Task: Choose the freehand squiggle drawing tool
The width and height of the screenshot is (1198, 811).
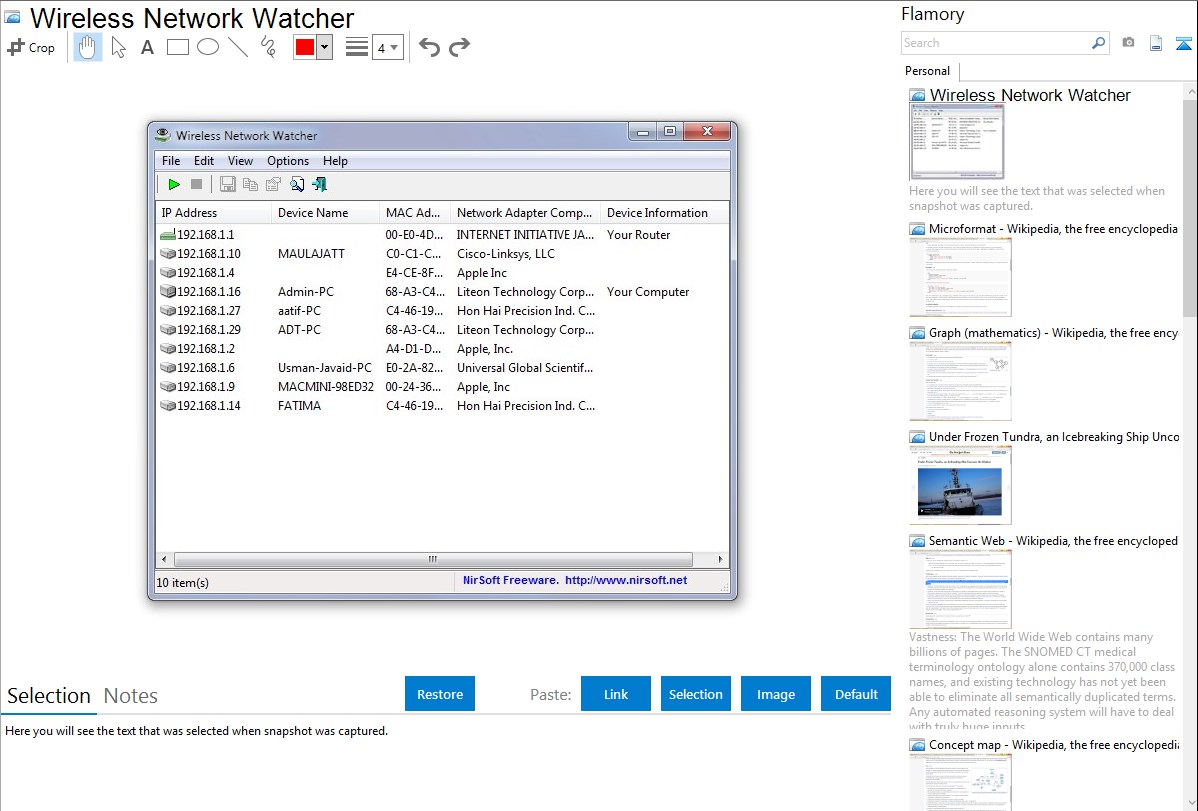Action: 268,47
